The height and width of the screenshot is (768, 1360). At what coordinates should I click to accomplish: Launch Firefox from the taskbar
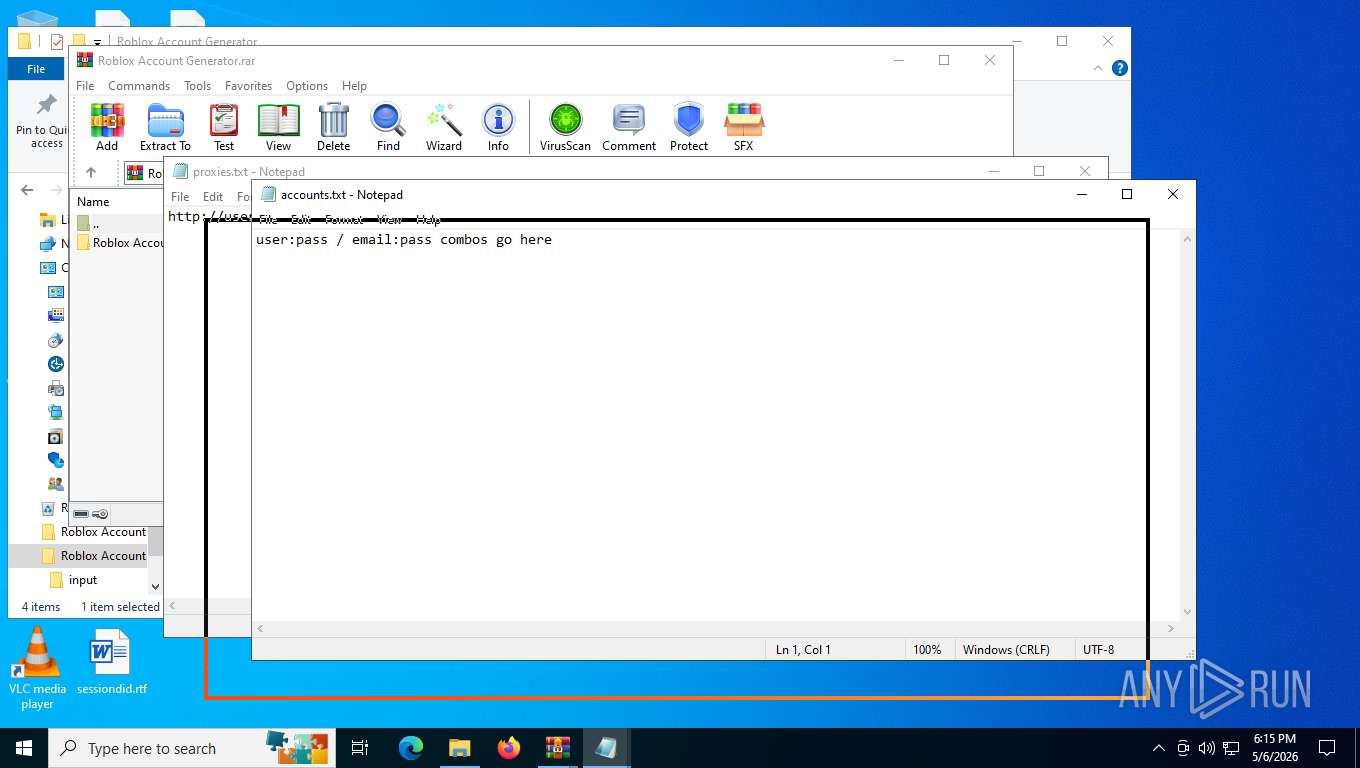pos(509,748)
